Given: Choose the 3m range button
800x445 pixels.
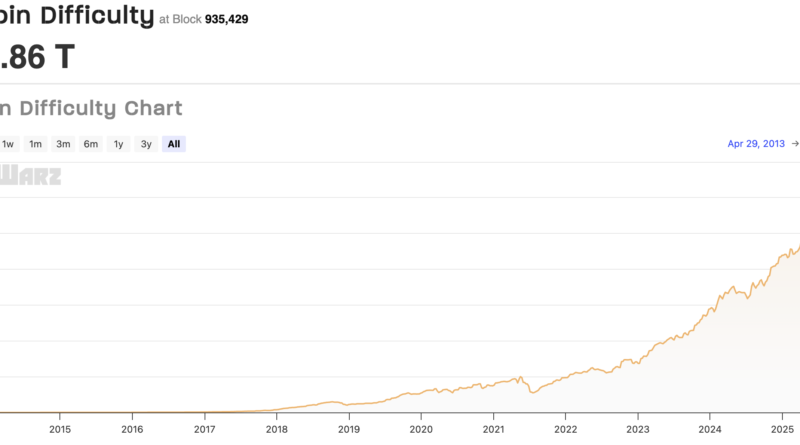Looking at the screenshot, I should (x=63, y=144).
